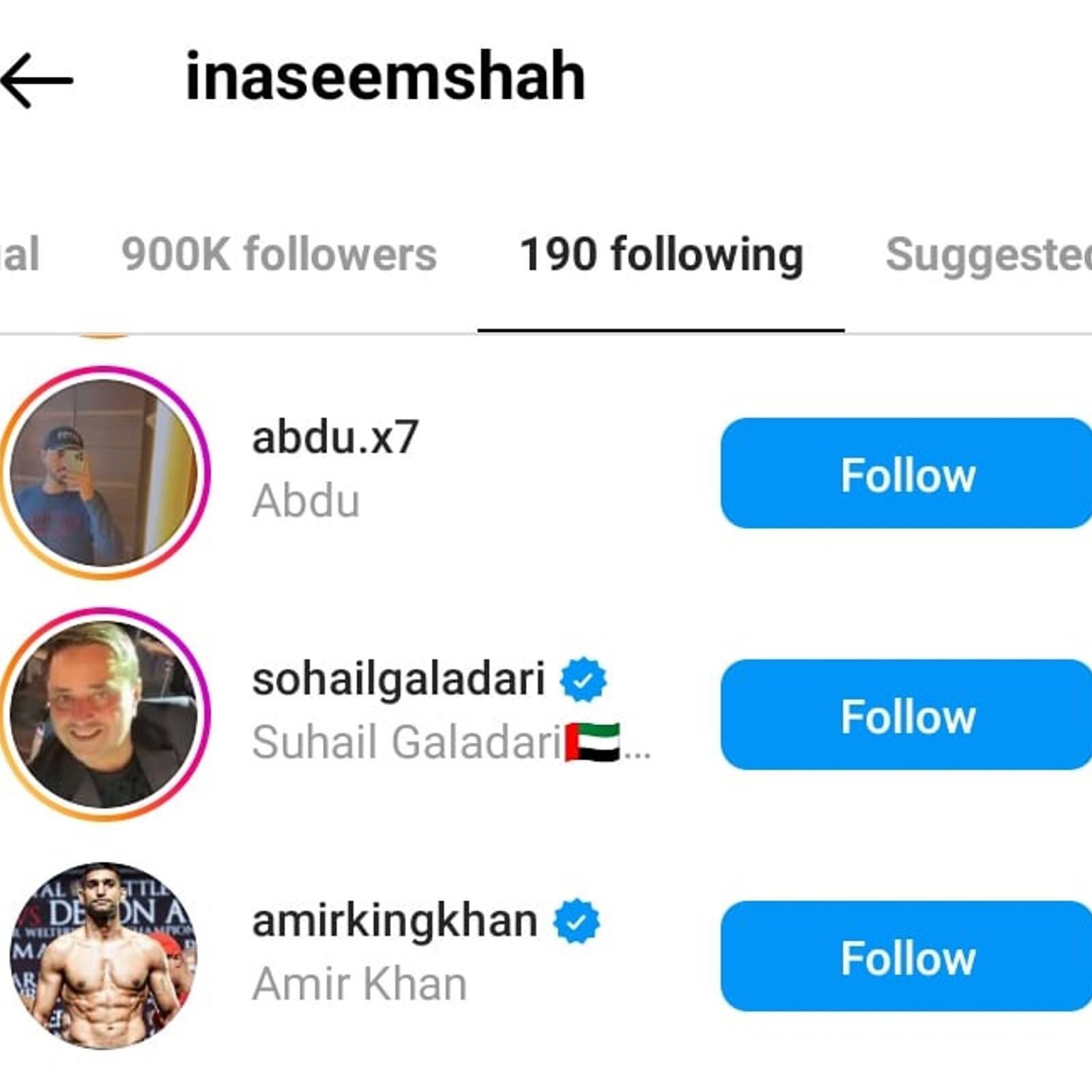Open the amirkingkhan username link

pyautogui.click(x=394, y=921)
